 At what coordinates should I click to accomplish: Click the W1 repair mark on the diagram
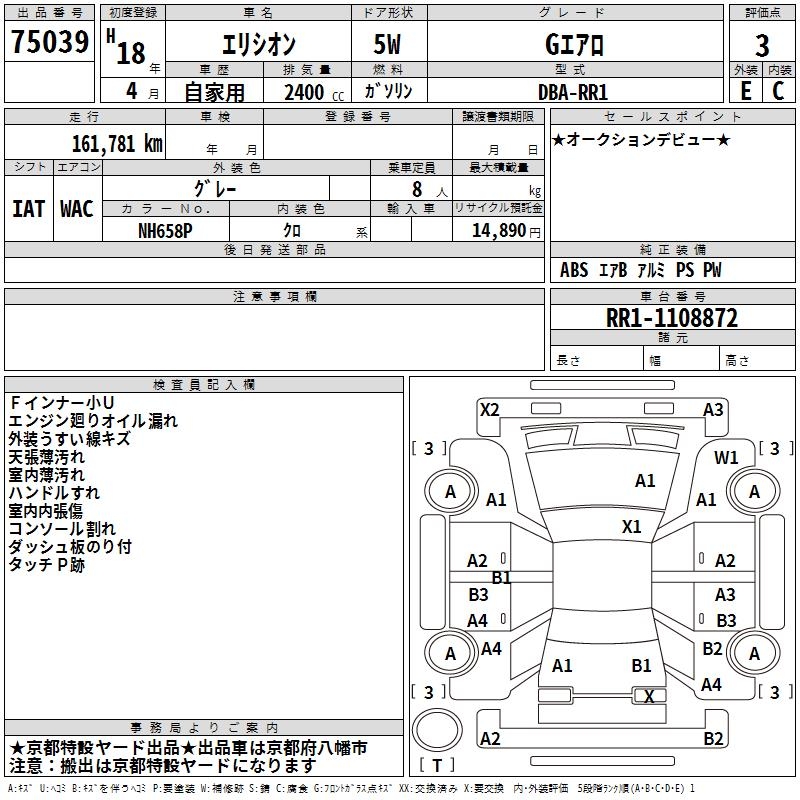[726, 458]
